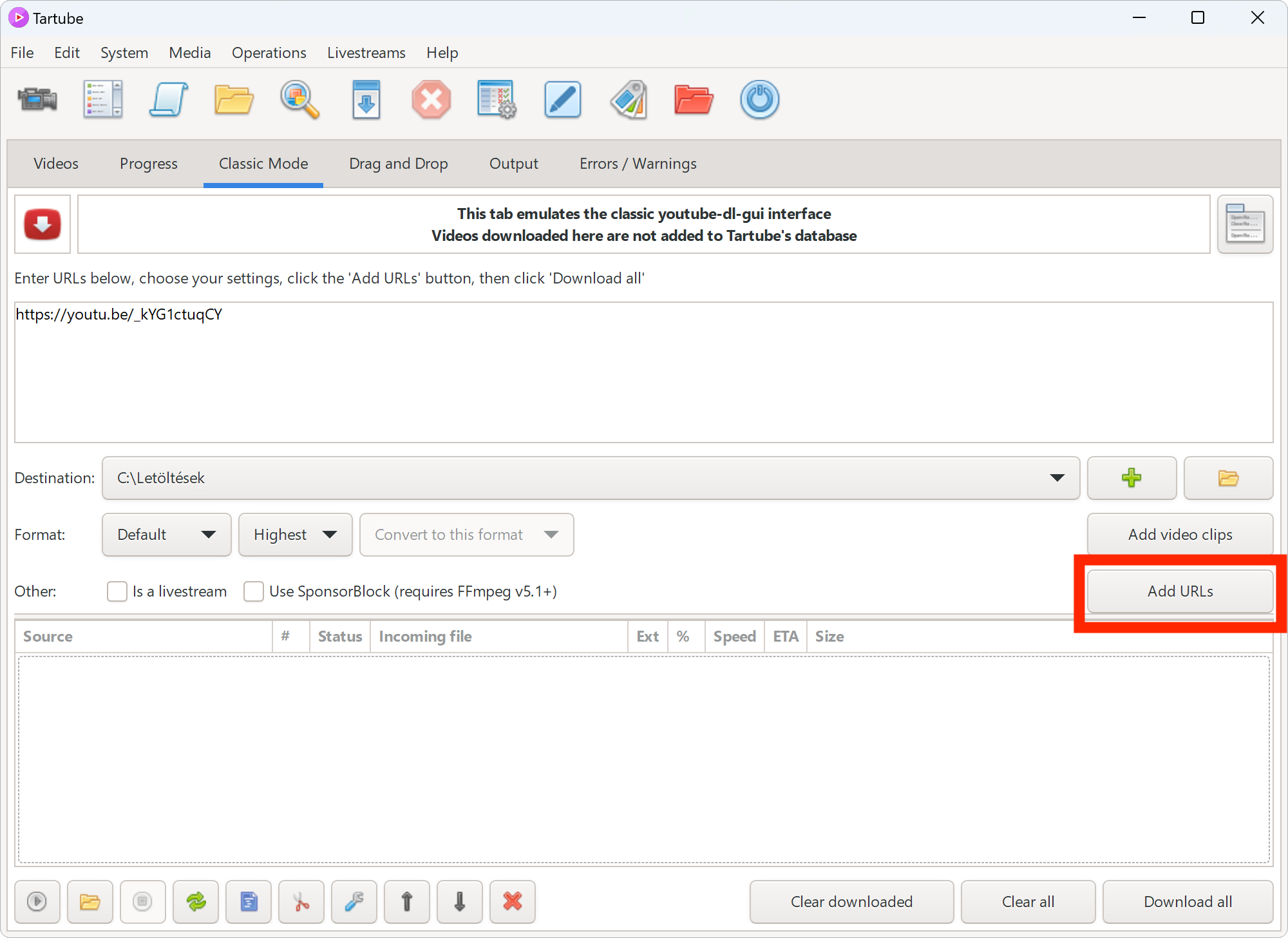Open the File menu

(22, 53)
